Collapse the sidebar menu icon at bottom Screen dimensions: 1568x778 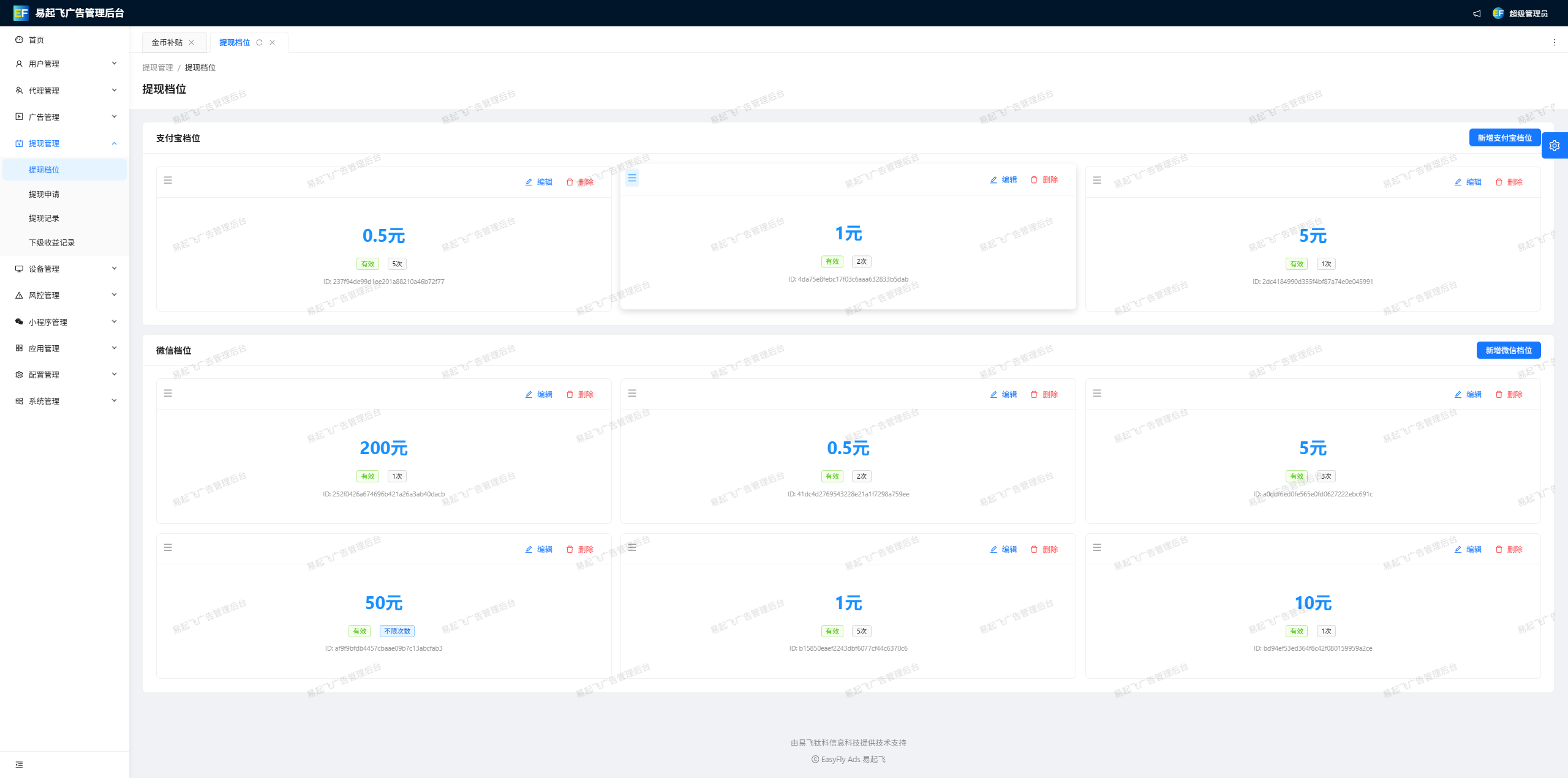click(19, 765)
